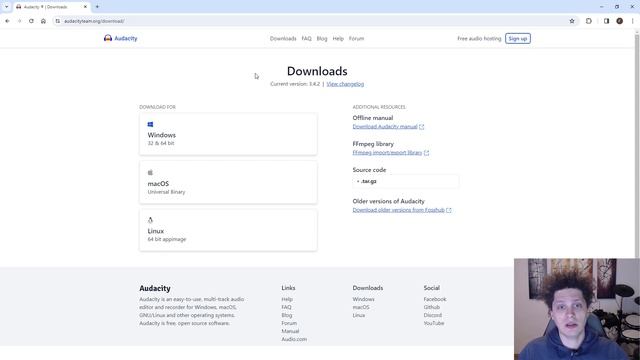Select the Audacity Downloads browser tab
The height and width of the screenshot is (360, 640).
[x=51, y=7]
